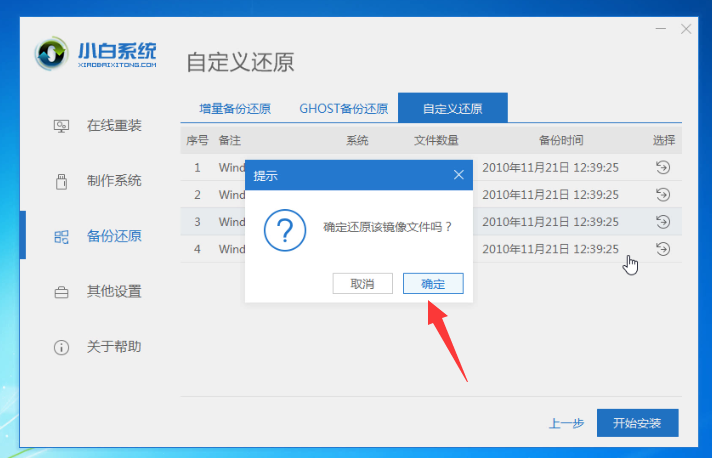The height and width of the screenshot is (458, 712).
Task: Click the 备份还原 grid icon
Action: coord(61,236)
